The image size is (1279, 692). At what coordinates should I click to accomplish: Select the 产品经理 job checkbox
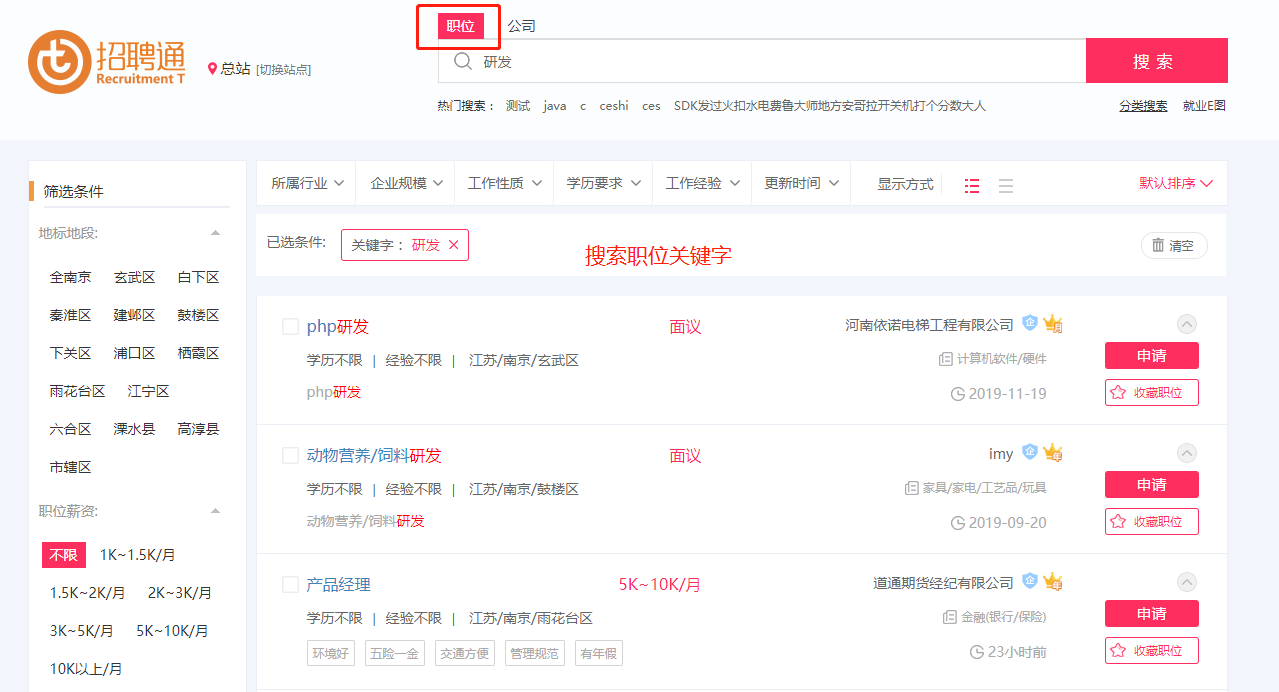point(290,585)
